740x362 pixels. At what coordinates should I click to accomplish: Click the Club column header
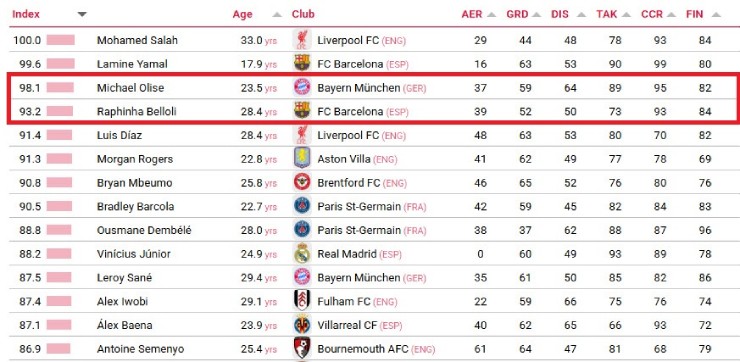303,14
